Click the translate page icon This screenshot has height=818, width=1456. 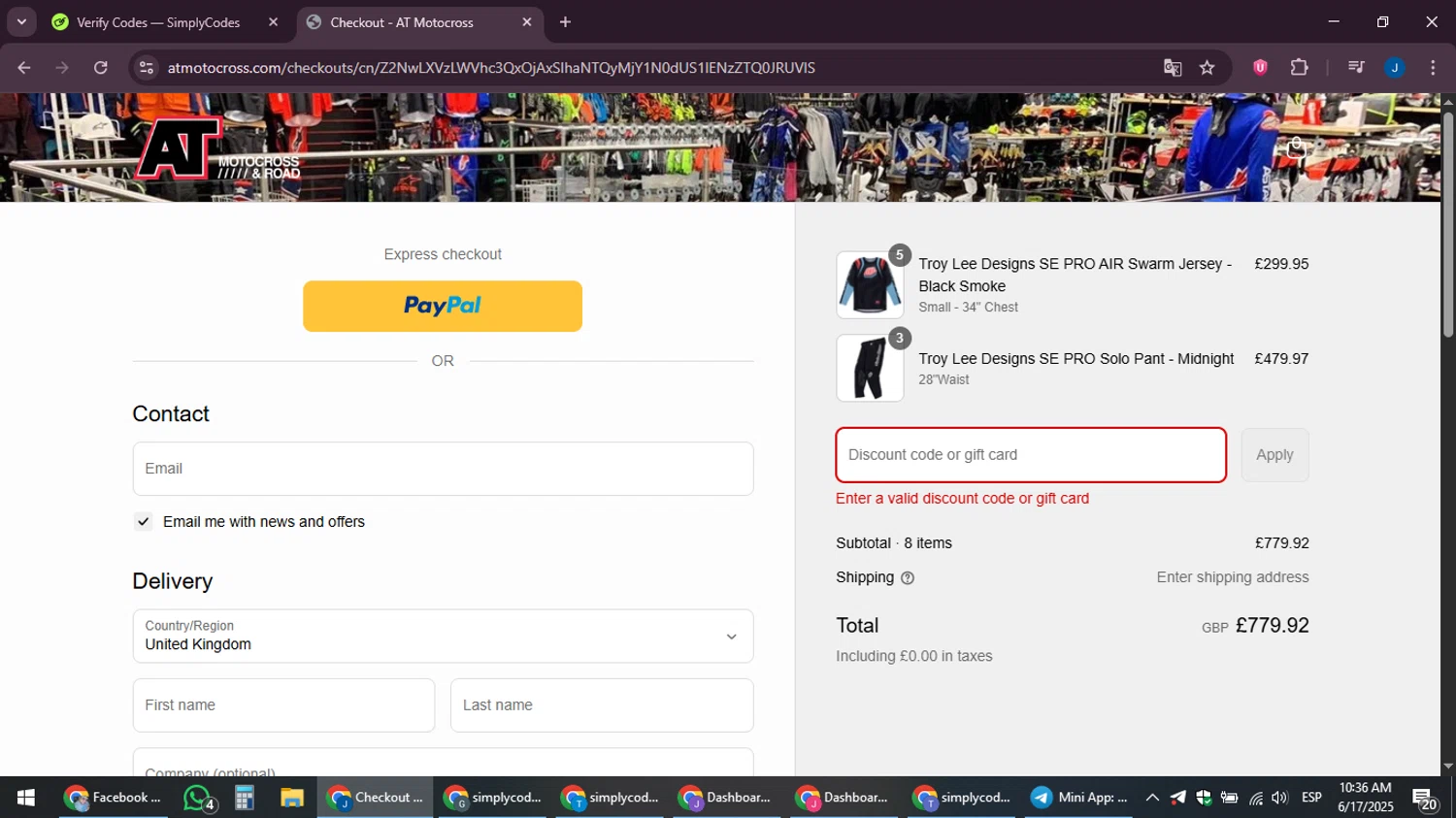[1173, 68]
